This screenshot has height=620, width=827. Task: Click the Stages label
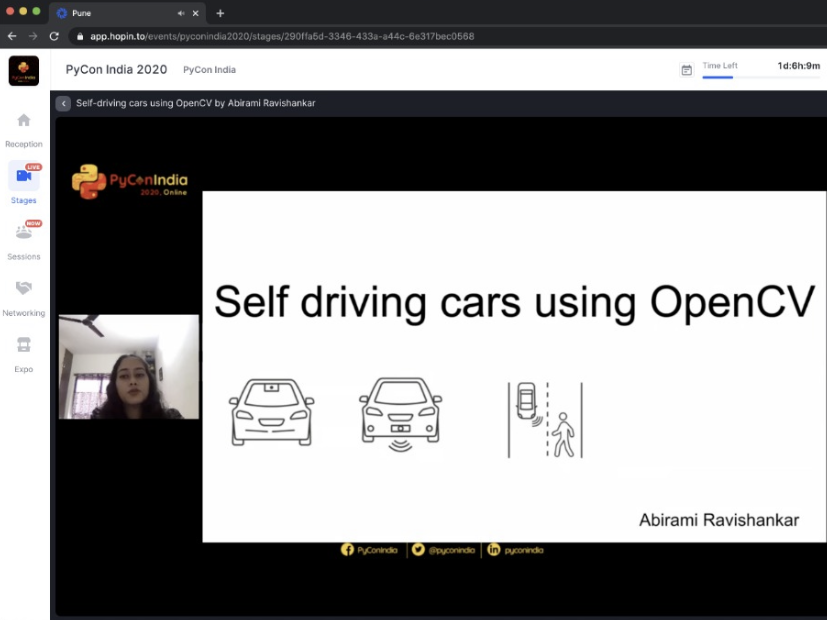click(x=24, y=200)
